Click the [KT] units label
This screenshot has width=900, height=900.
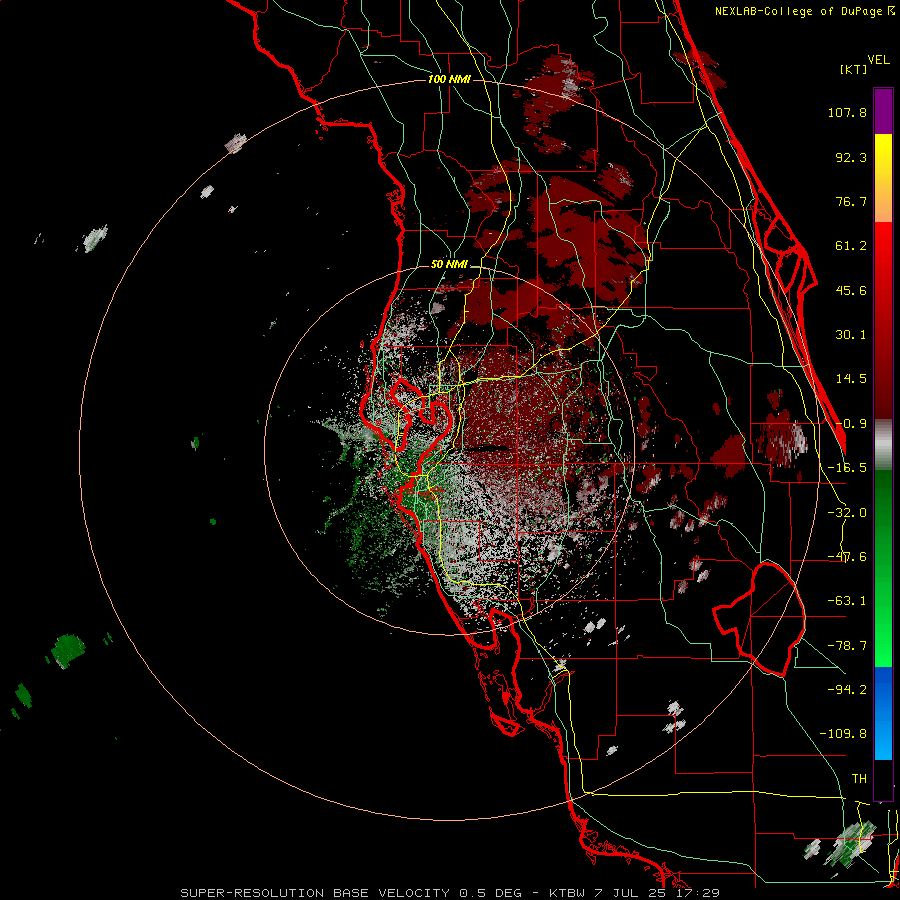point(854,69)
